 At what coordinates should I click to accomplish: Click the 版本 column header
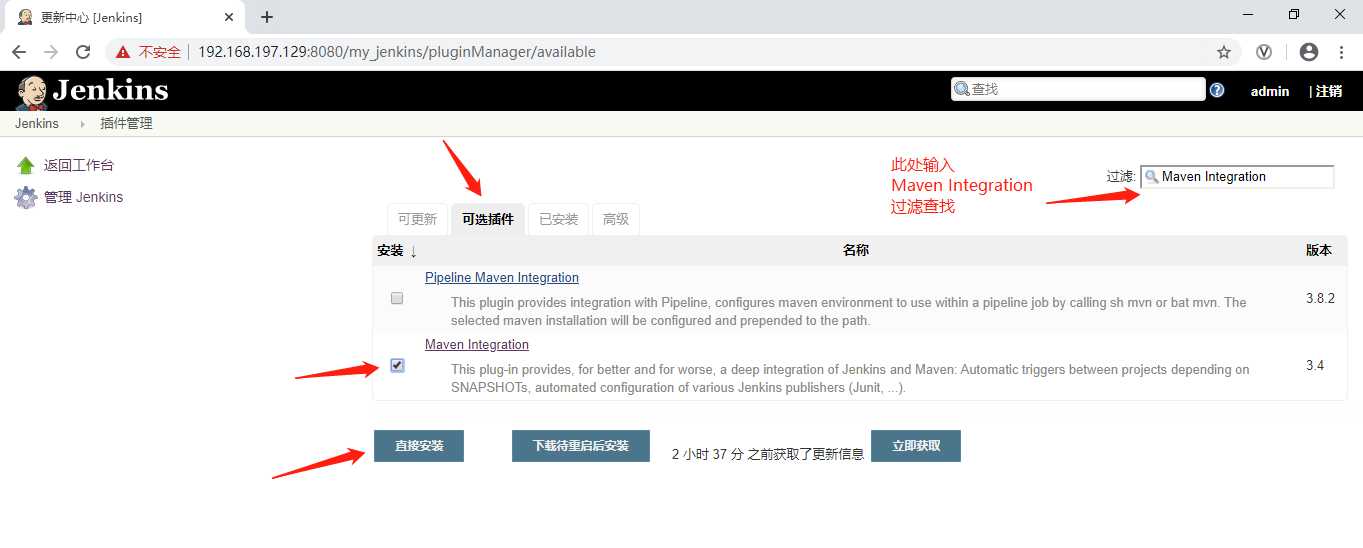pyautogui.click(x=1319, y=251)
